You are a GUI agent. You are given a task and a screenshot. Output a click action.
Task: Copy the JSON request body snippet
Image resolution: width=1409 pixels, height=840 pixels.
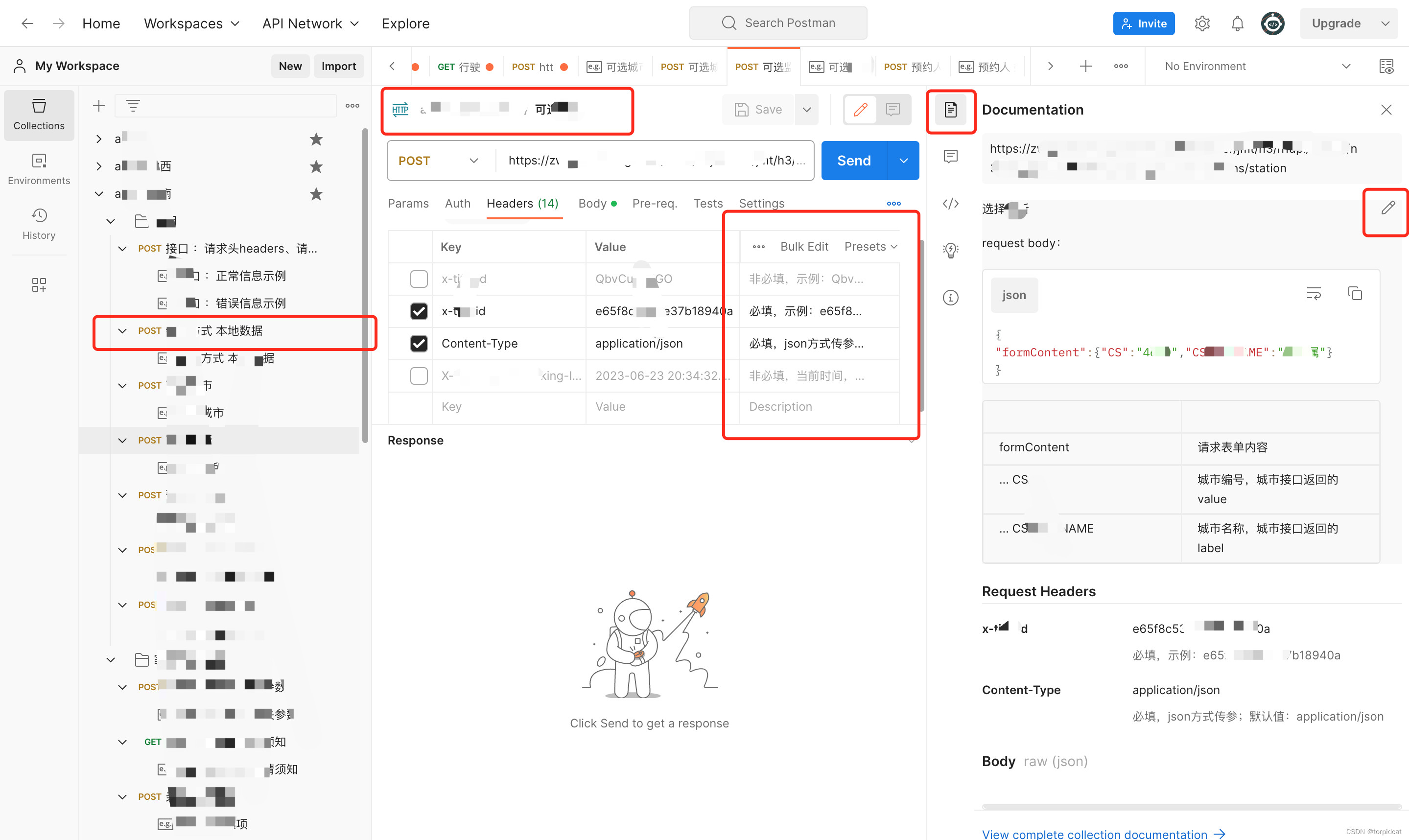[x=1355, y=294]
